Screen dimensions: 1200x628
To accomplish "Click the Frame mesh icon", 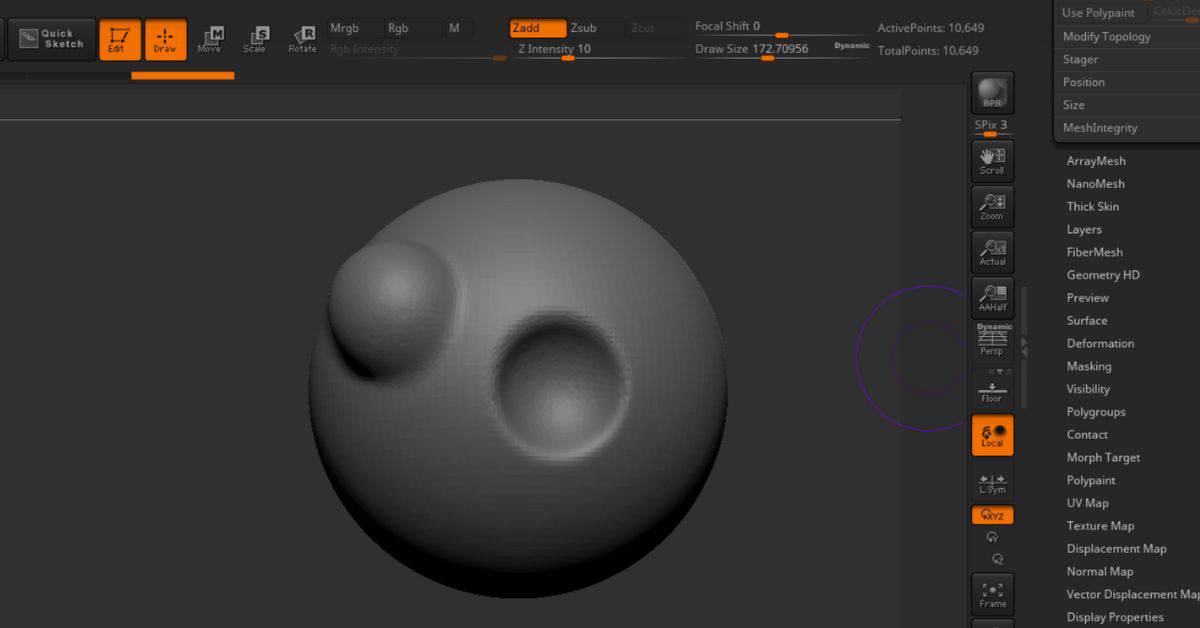I will [992, 594].
